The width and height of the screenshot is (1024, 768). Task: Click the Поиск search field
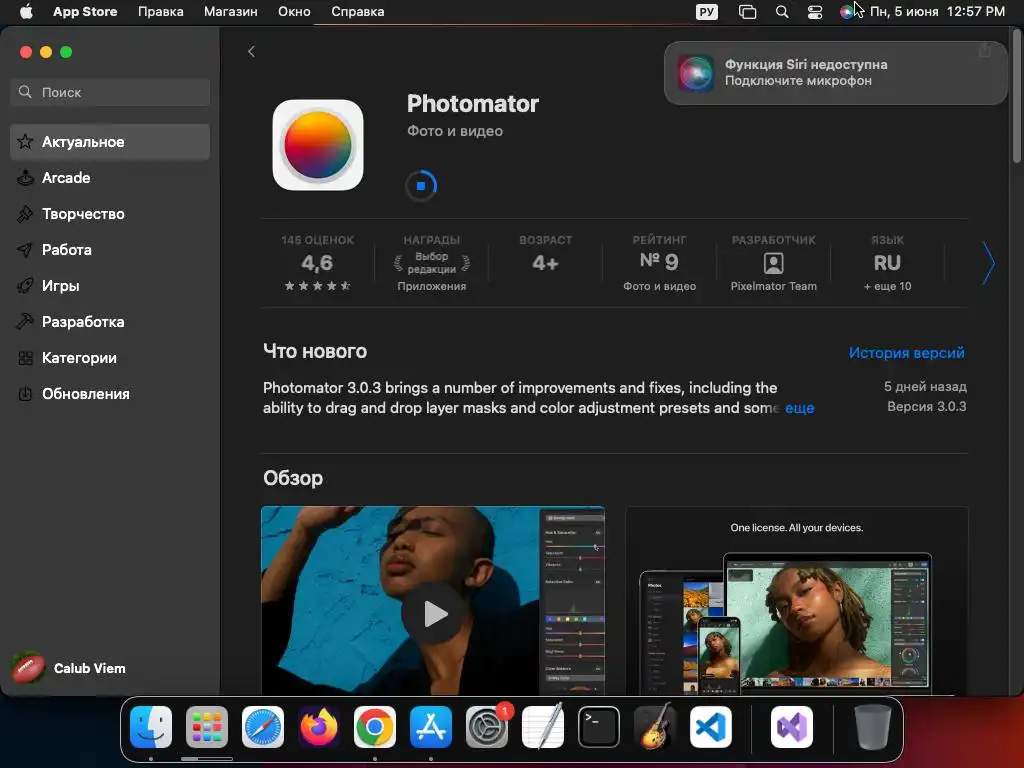tap(110, 92)
